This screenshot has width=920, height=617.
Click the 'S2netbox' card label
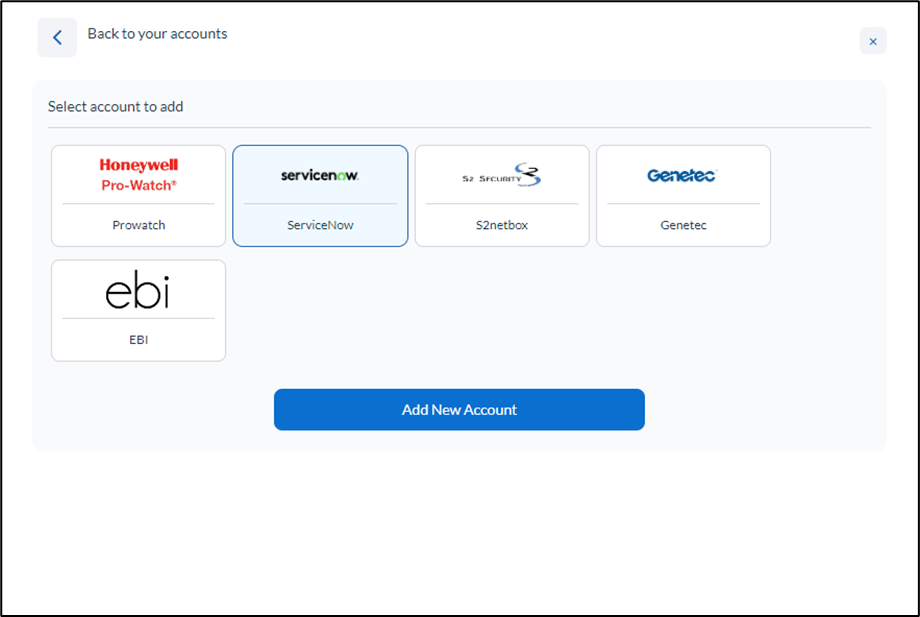click(x=502, y=225)
